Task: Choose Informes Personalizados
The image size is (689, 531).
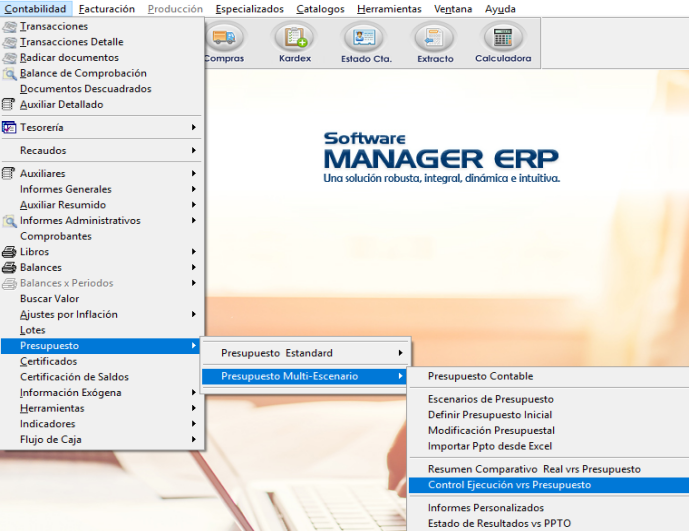Action: (x=549, y=508)
